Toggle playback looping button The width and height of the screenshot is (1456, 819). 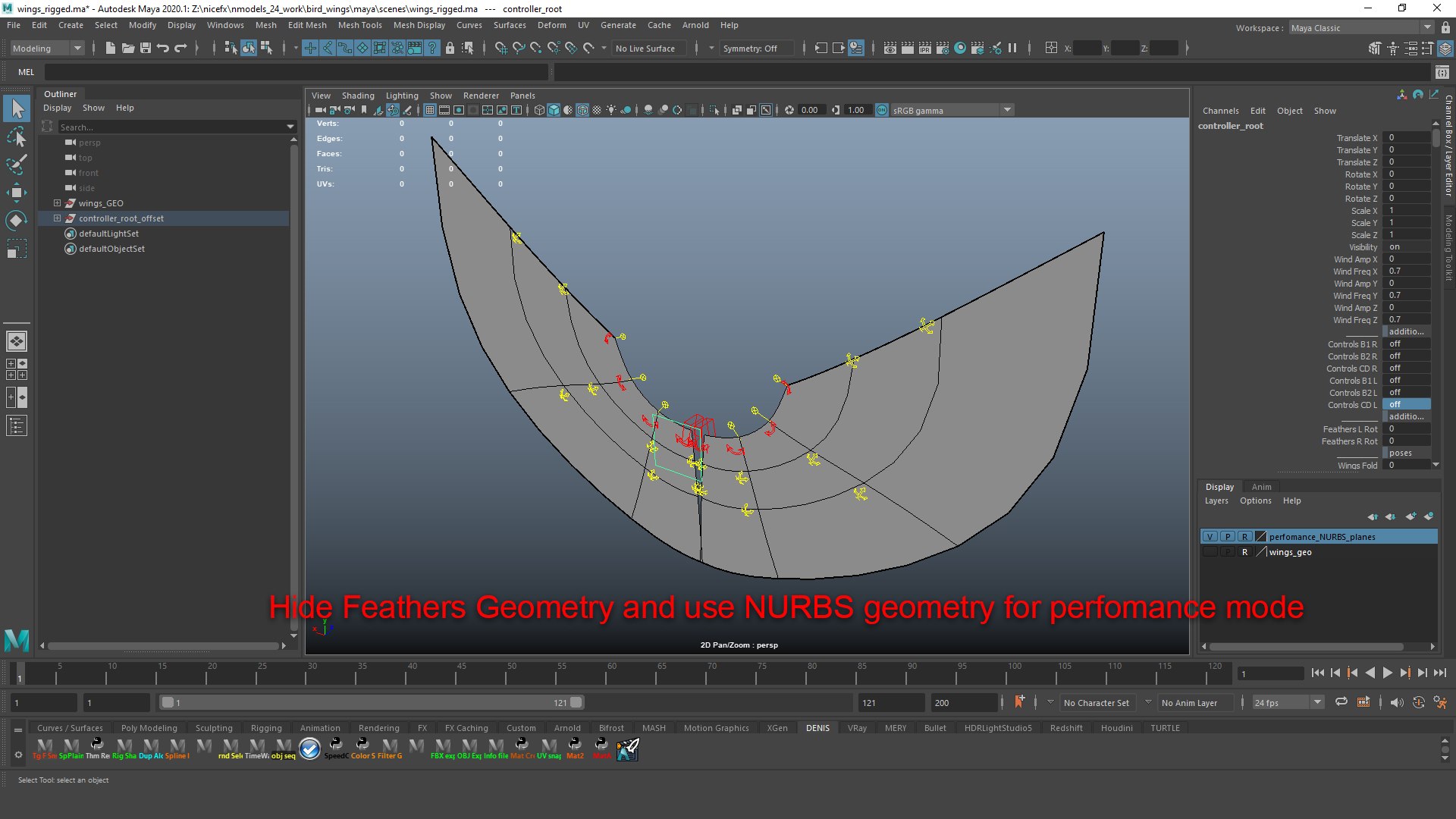1341,702
